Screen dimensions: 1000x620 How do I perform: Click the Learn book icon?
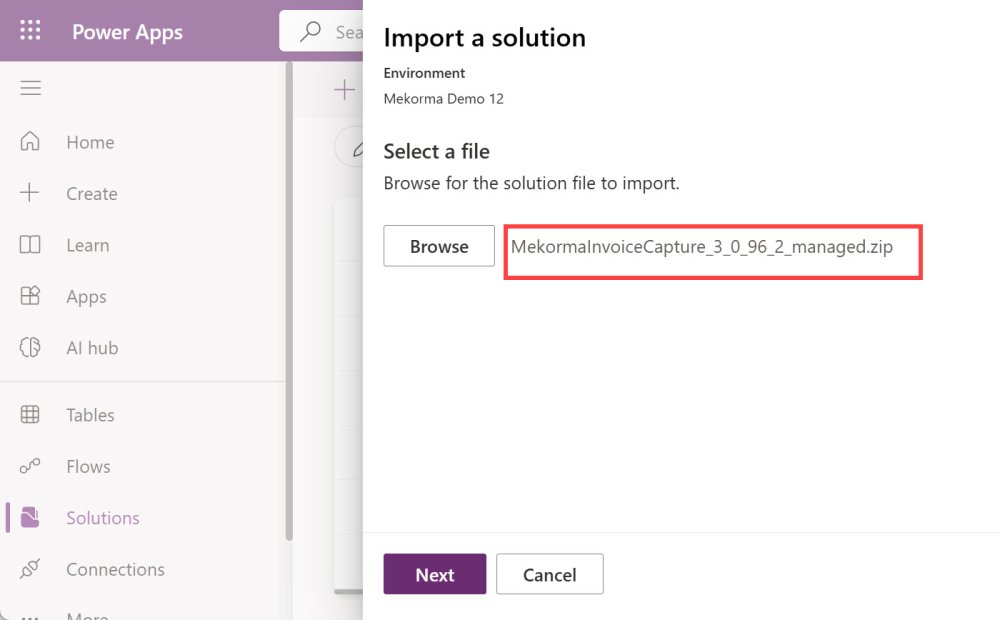pos(30,245)
